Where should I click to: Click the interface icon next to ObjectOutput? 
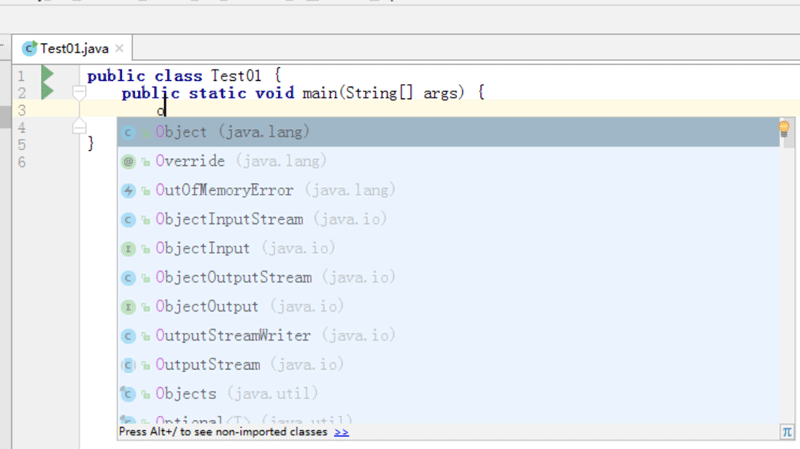128,307
